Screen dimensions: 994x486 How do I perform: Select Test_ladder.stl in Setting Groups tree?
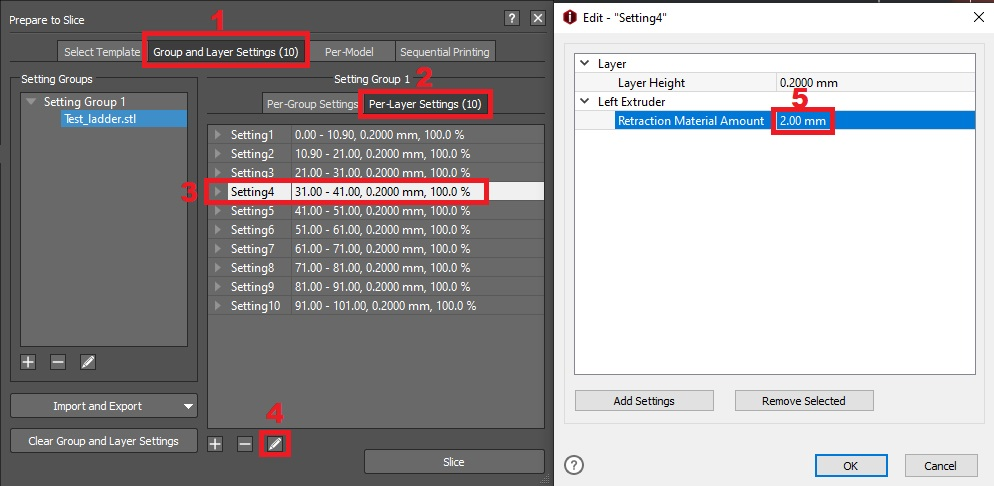100,119
